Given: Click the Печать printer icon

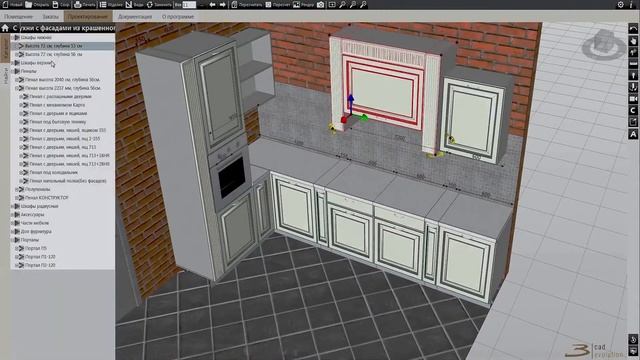Looking at the screenshot, I should (78, 4).
